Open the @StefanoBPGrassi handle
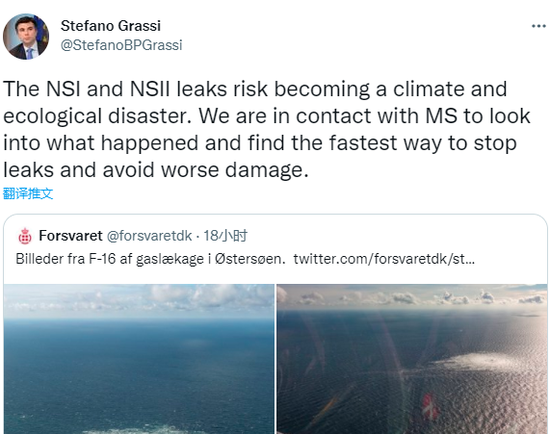 coord(121,45)
